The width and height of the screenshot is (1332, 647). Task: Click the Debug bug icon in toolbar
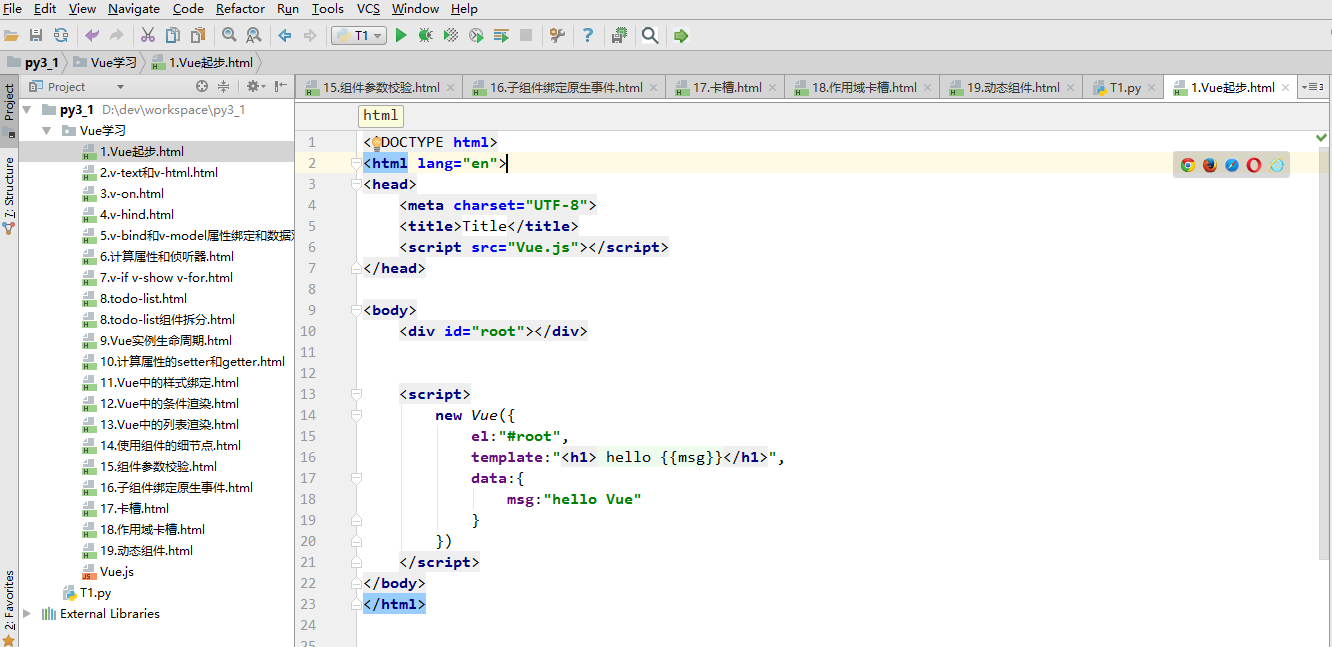(x=426, y=36)
